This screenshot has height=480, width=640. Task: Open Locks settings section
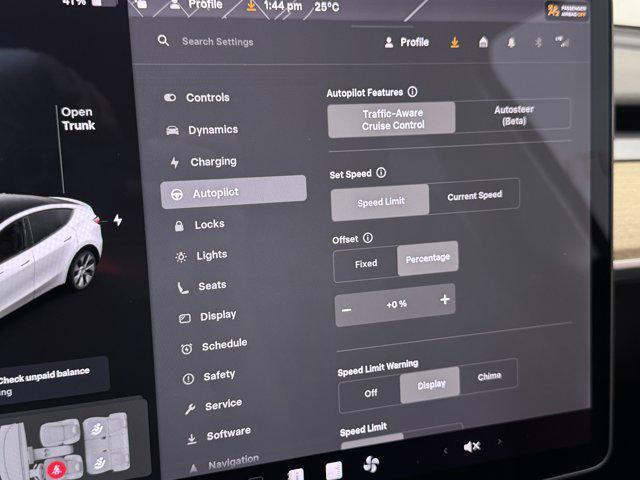[209, 225]
